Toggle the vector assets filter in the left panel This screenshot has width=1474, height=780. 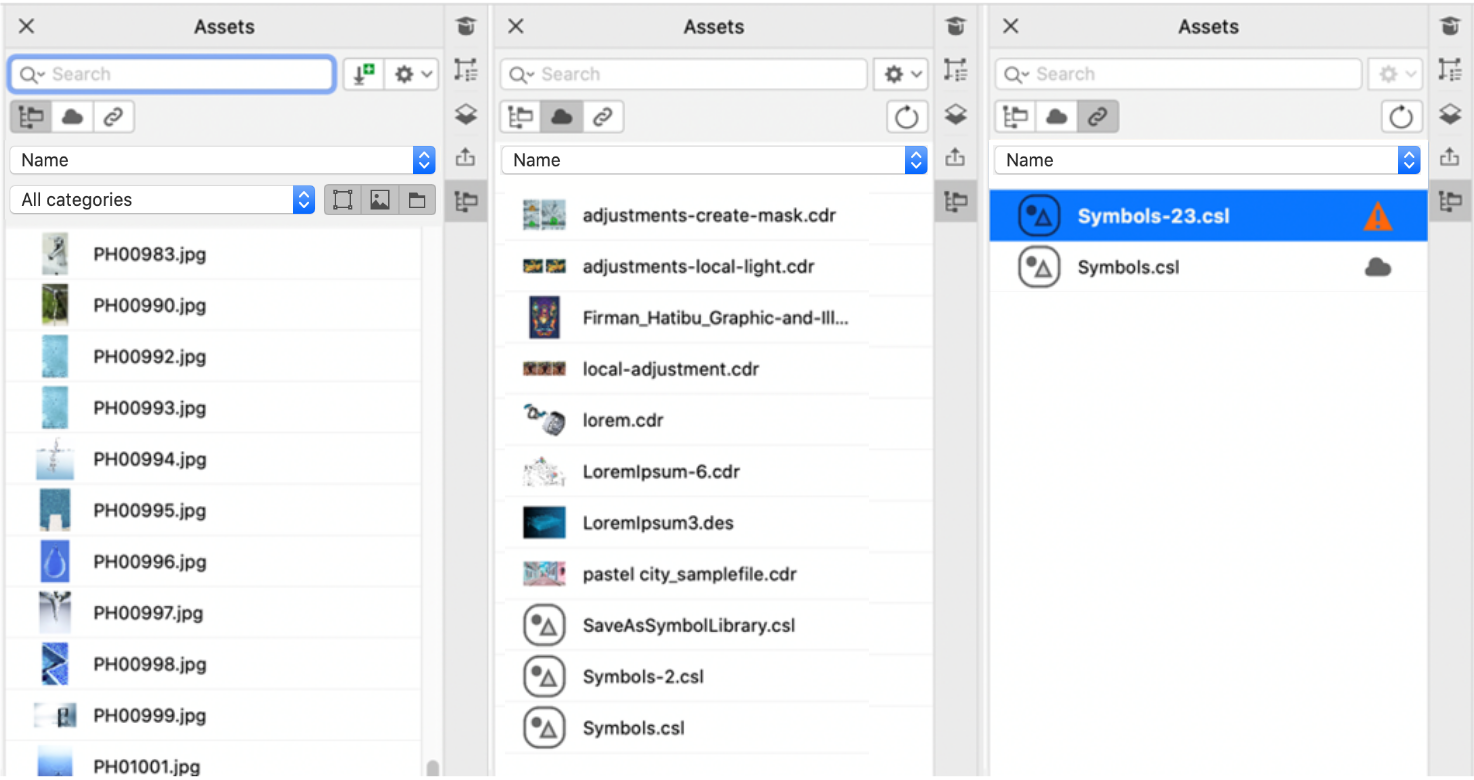(343, 200)
